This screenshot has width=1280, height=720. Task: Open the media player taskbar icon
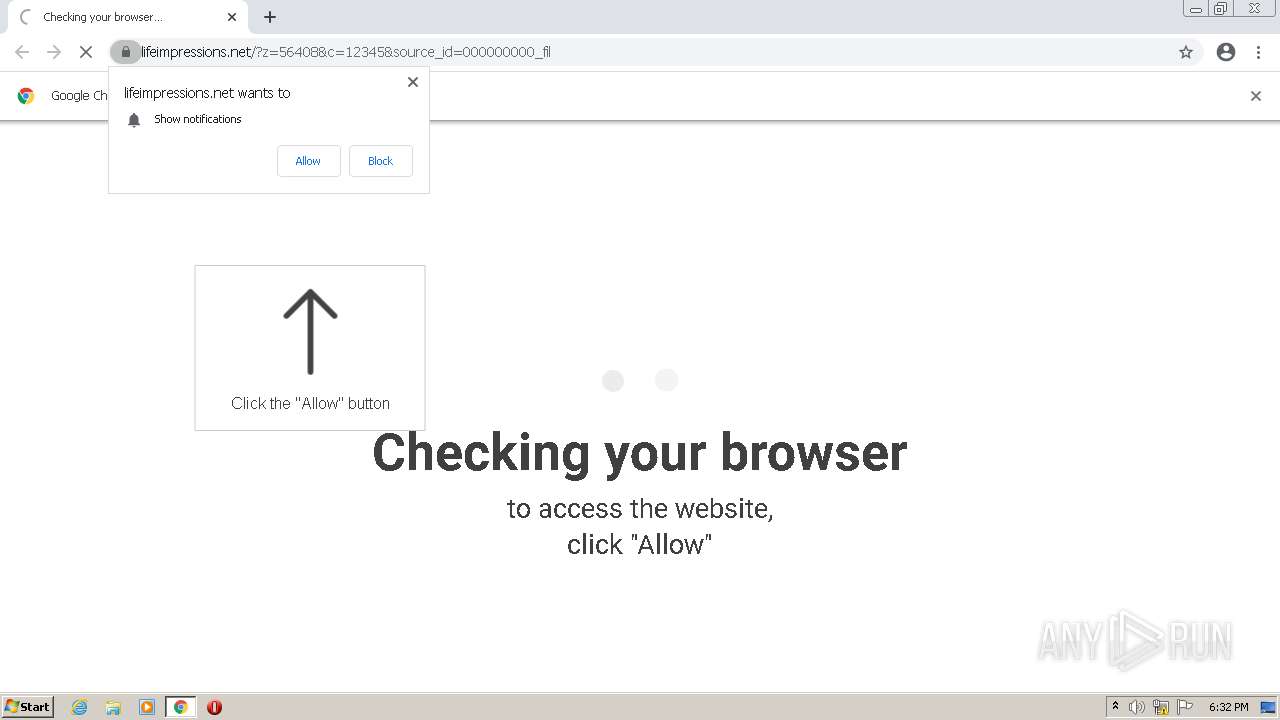coord(147,707)
